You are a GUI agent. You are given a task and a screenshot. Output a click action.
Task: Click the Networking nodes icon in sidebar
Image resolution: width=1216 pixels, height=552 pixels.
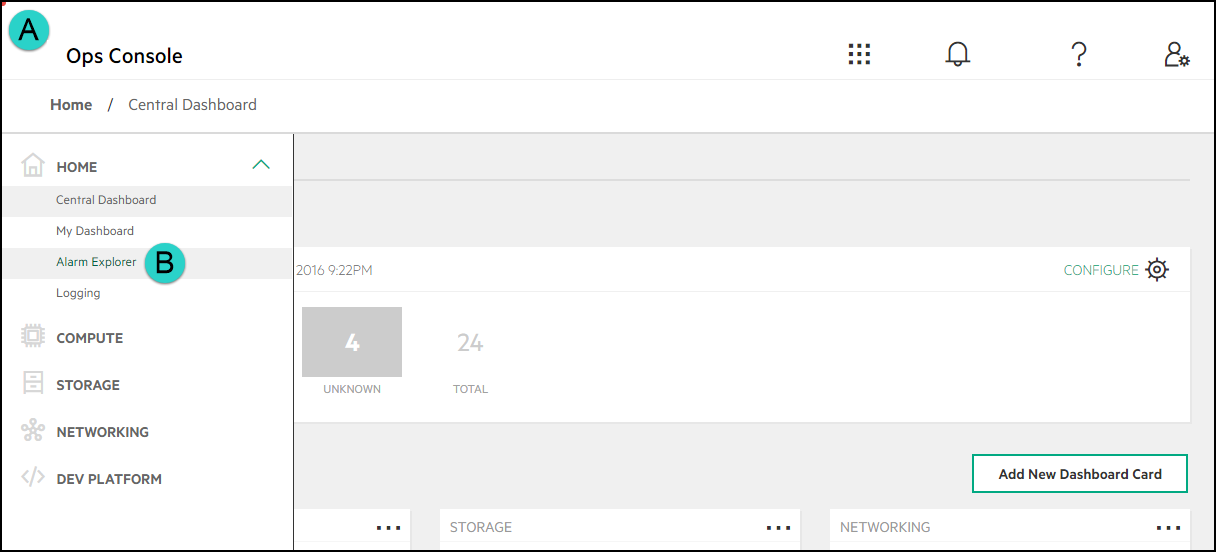coord(33,431)
